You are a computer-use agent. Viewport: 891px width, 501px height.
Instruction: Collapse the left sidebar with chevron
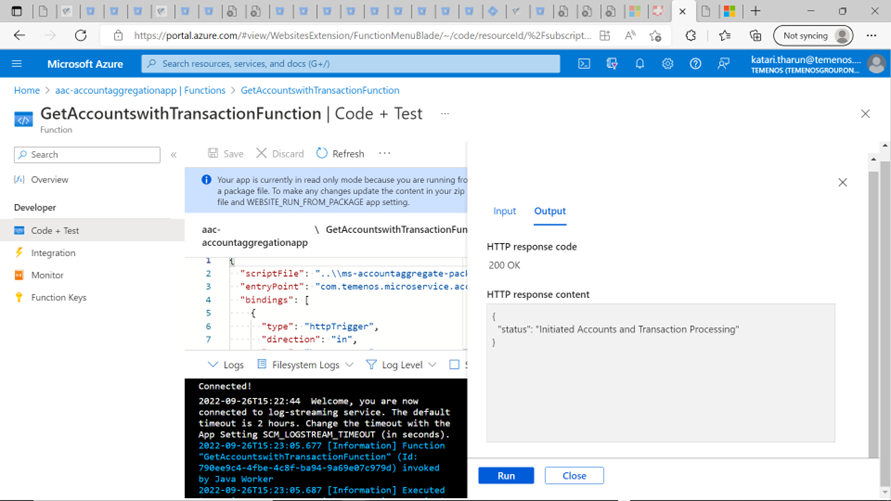click(x=173, y=155)
